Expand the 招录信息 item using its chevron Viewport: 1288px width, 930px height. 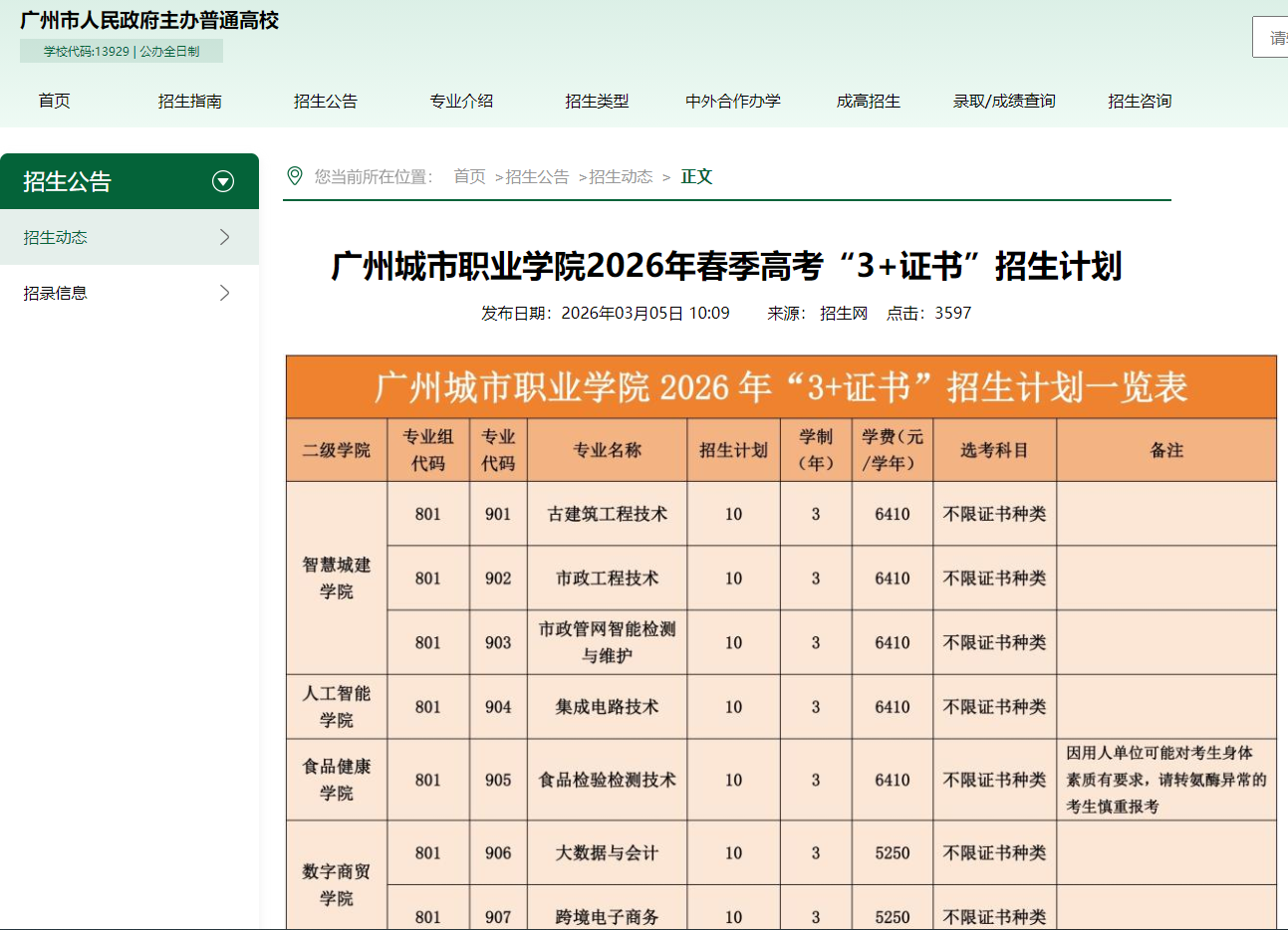(x=226, y=292)
